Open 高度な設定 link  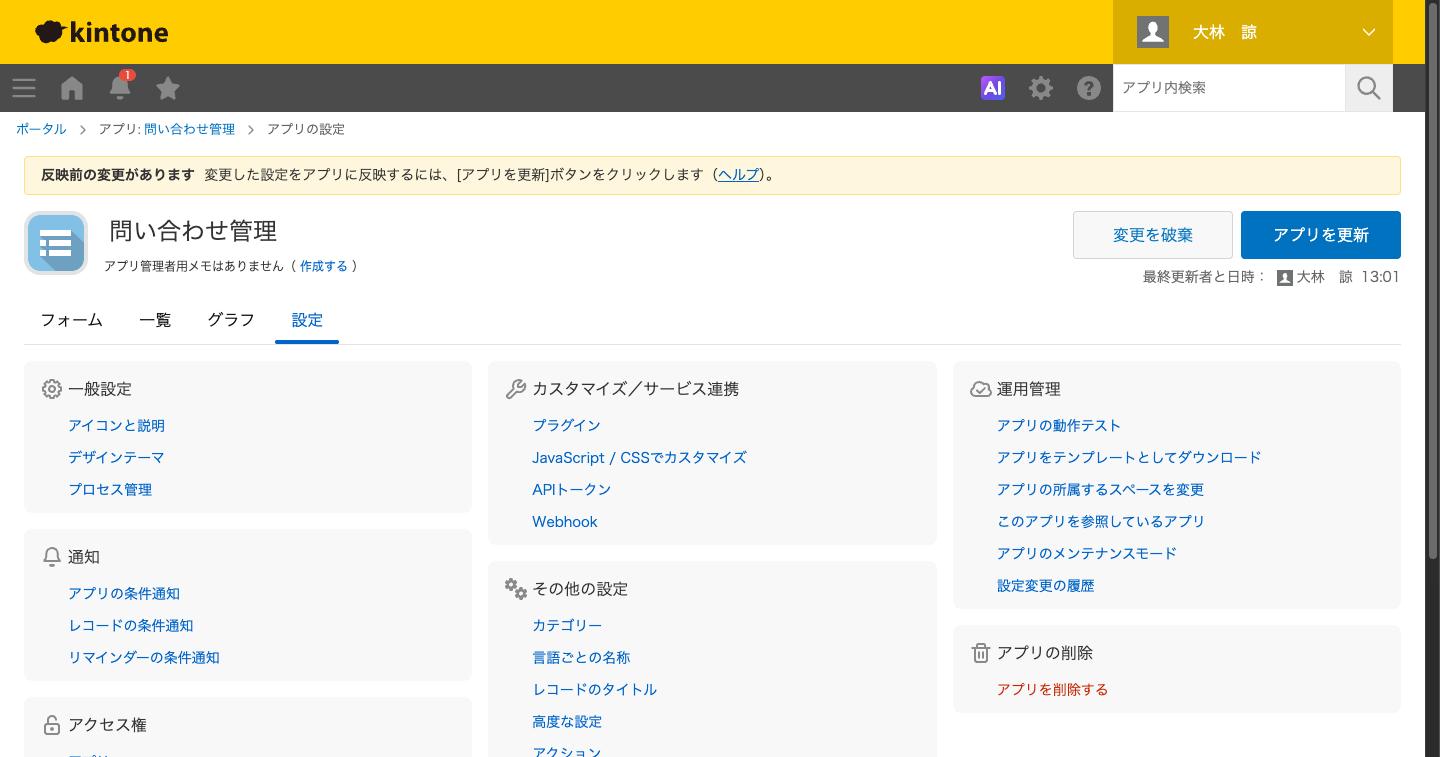(x=567, y=721)
